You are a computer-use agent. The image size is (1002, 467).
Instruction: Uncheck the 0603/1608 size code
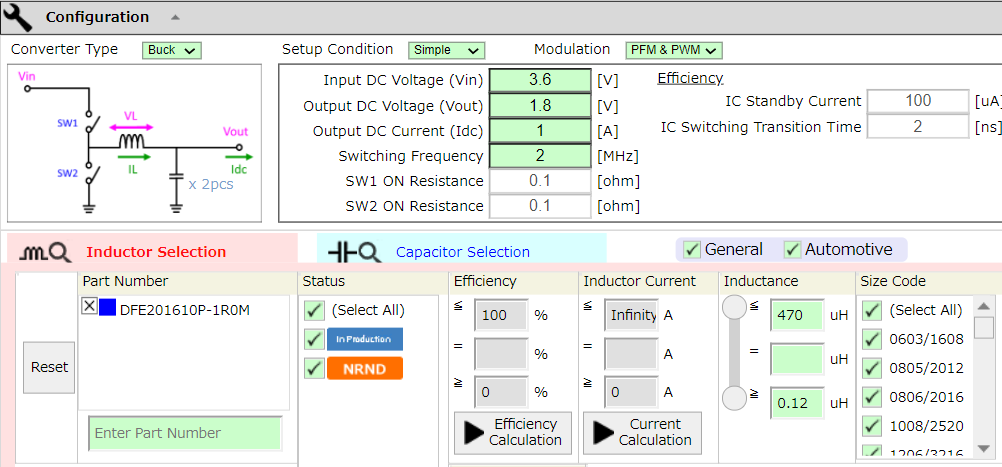pyautogui.click(x=872, y=339)
